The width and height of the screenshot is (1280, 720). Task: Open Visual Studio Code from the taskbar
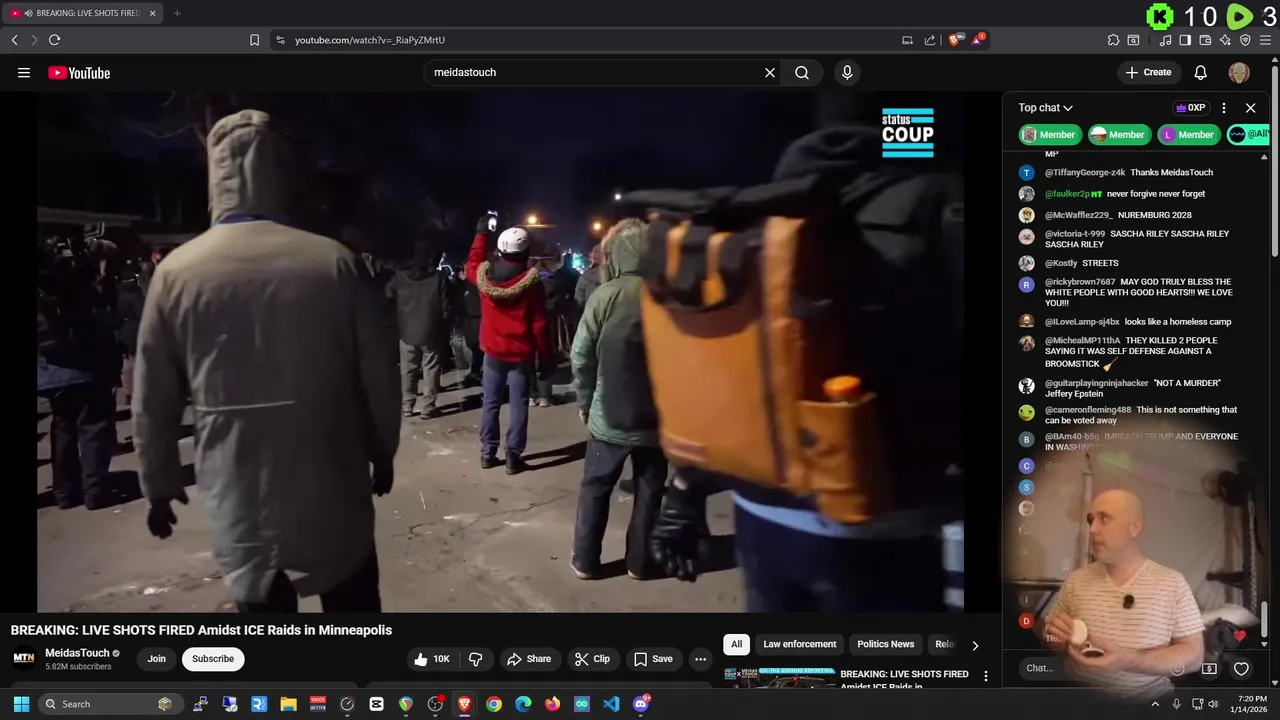[x=611, y=704]
